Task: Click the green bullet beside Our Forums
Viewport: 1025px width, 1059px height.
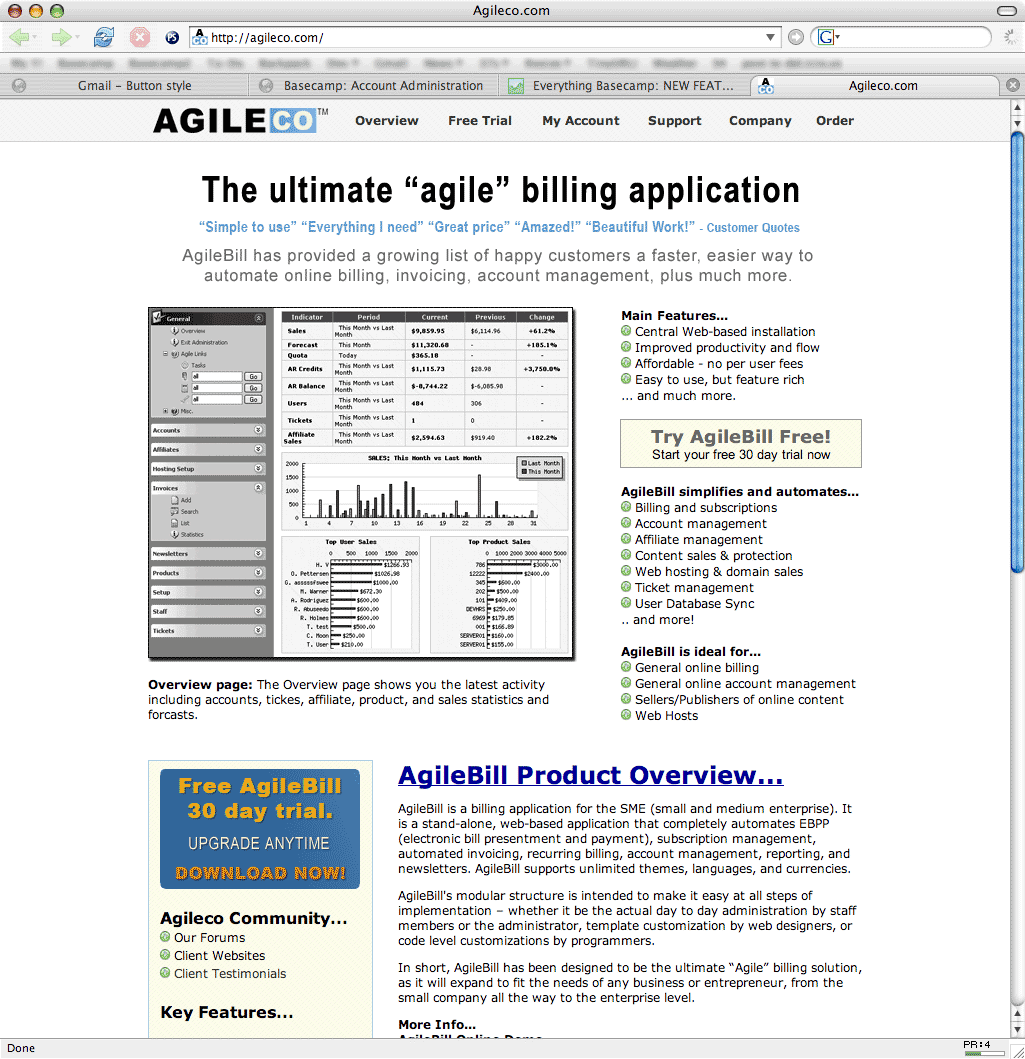Action: point(165,937)
